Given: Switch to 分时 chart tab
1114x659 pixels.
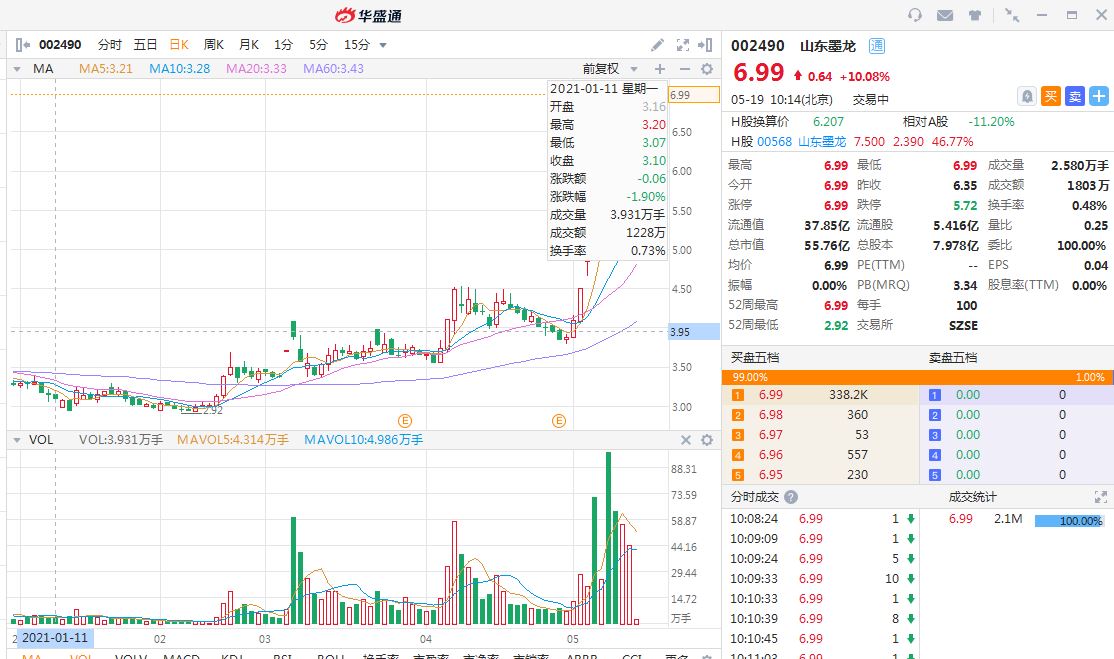Looking at the screenshot, I should 110,45.
